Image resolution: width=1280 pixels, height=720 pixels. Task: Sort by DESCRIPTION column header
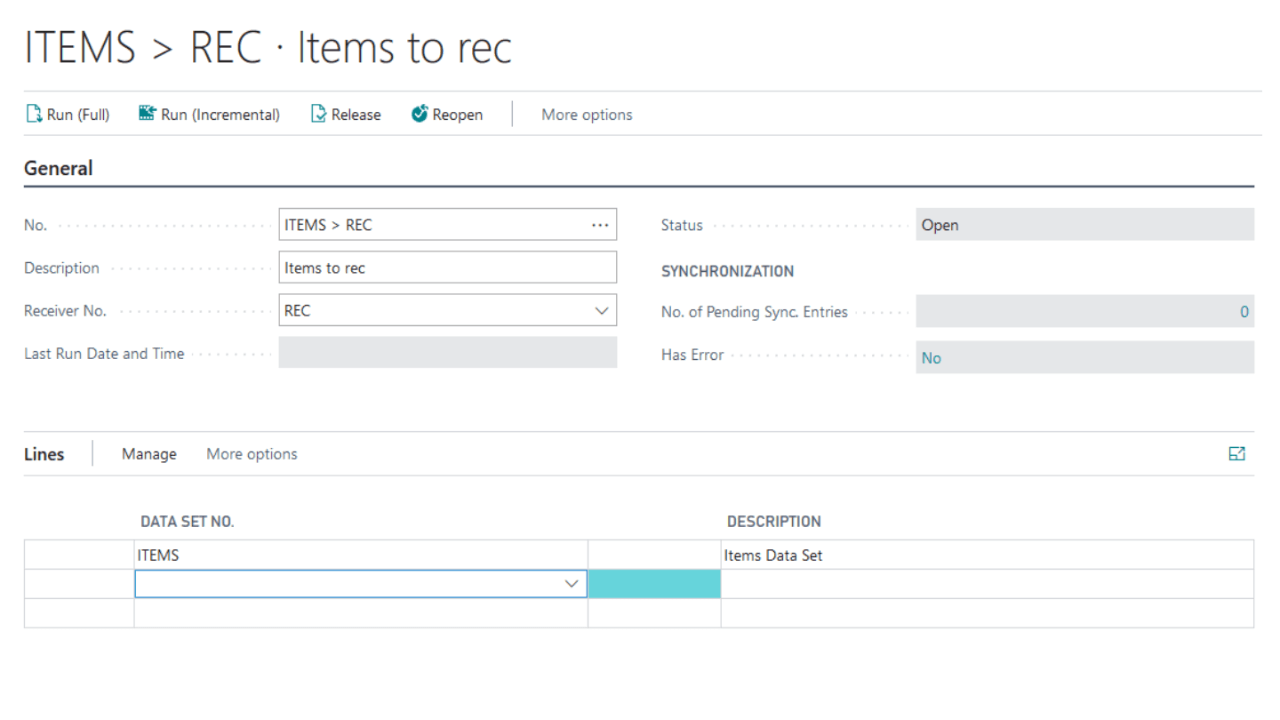pyautogui.click(x=774, y=522)
